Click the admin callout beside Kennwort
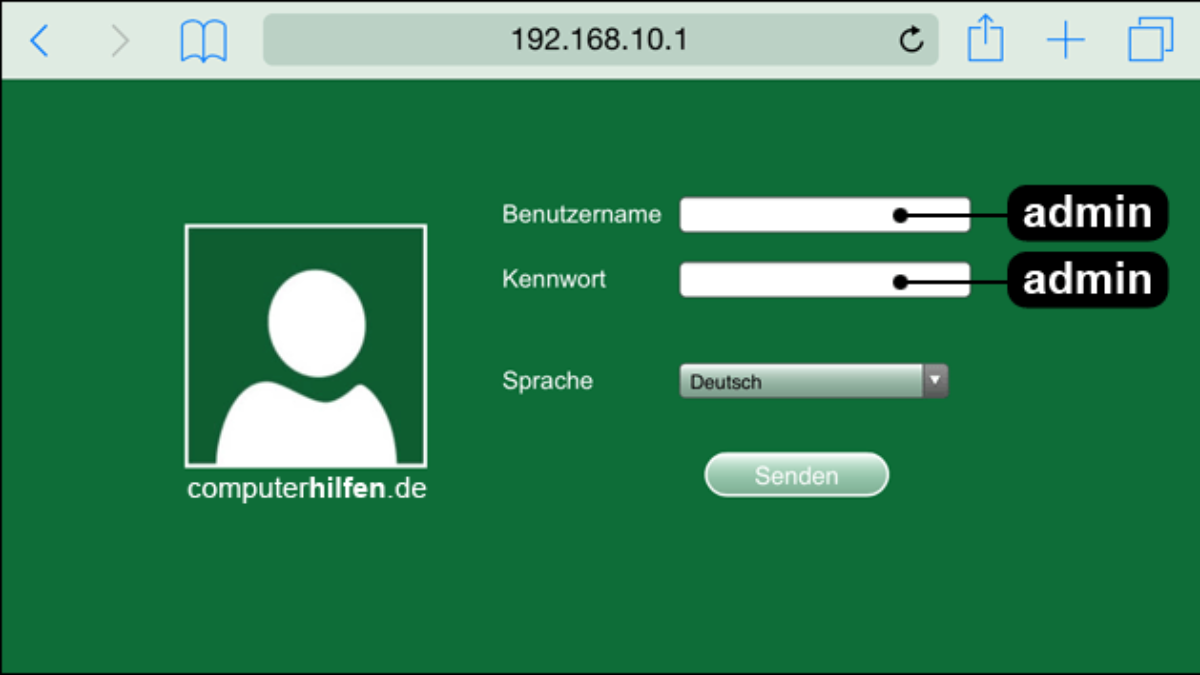 [x=1087, y=279]
